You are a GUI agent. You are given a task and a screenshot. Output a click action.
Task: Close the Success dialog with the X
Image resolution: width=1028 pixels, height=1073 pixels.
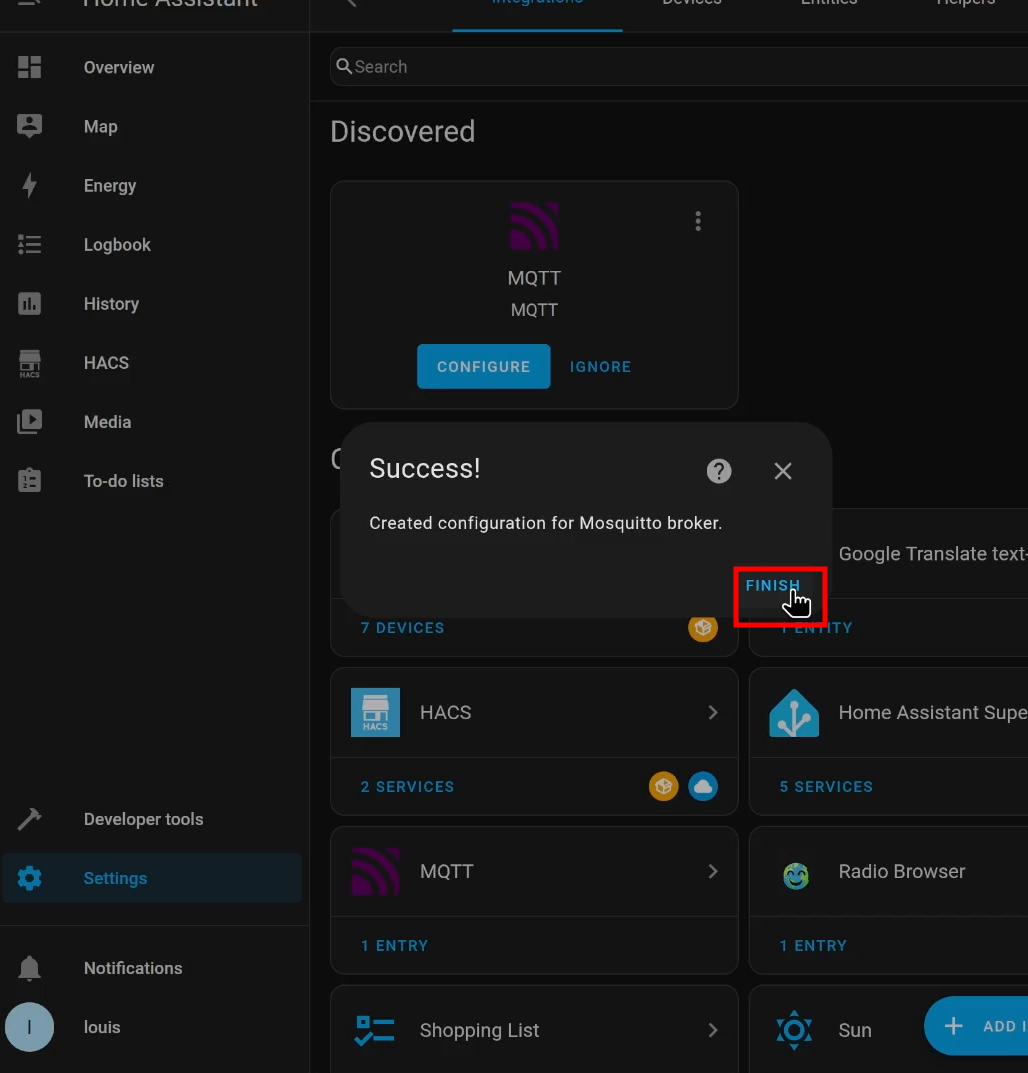point(783,471)
